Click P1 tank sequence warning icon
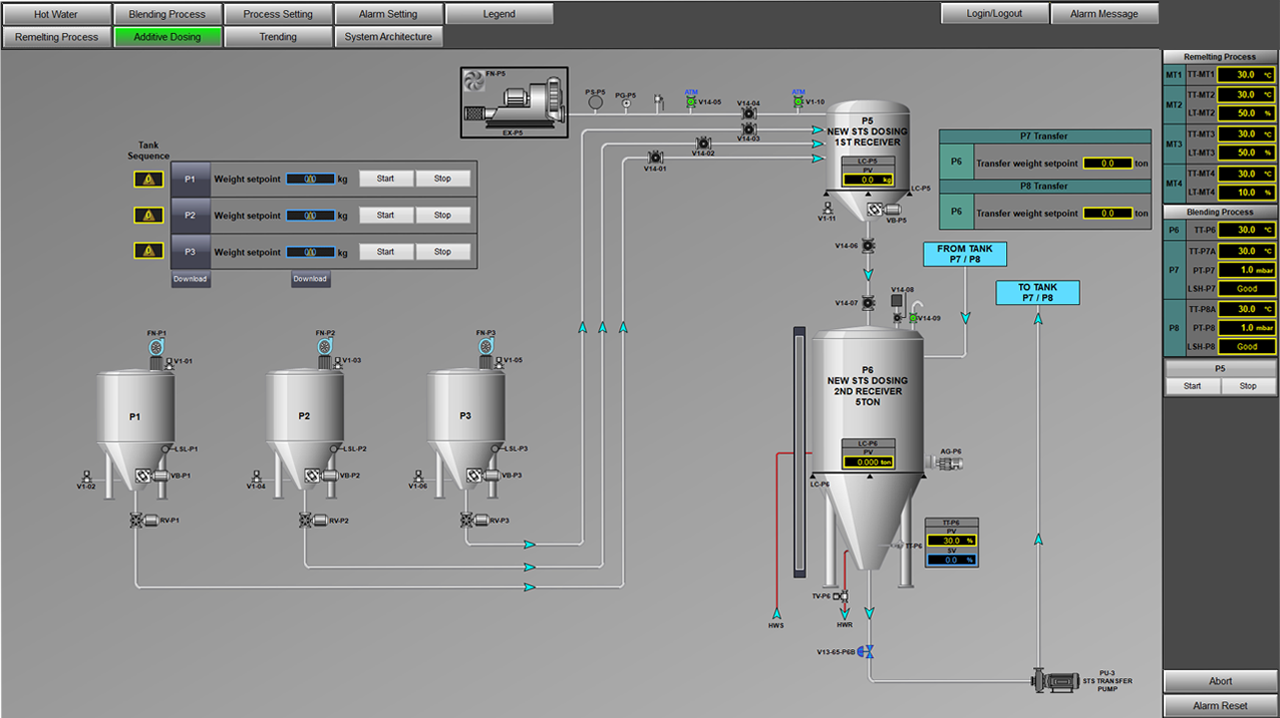This screenshot has height=718, width=1280. click(x=148, y=179)
